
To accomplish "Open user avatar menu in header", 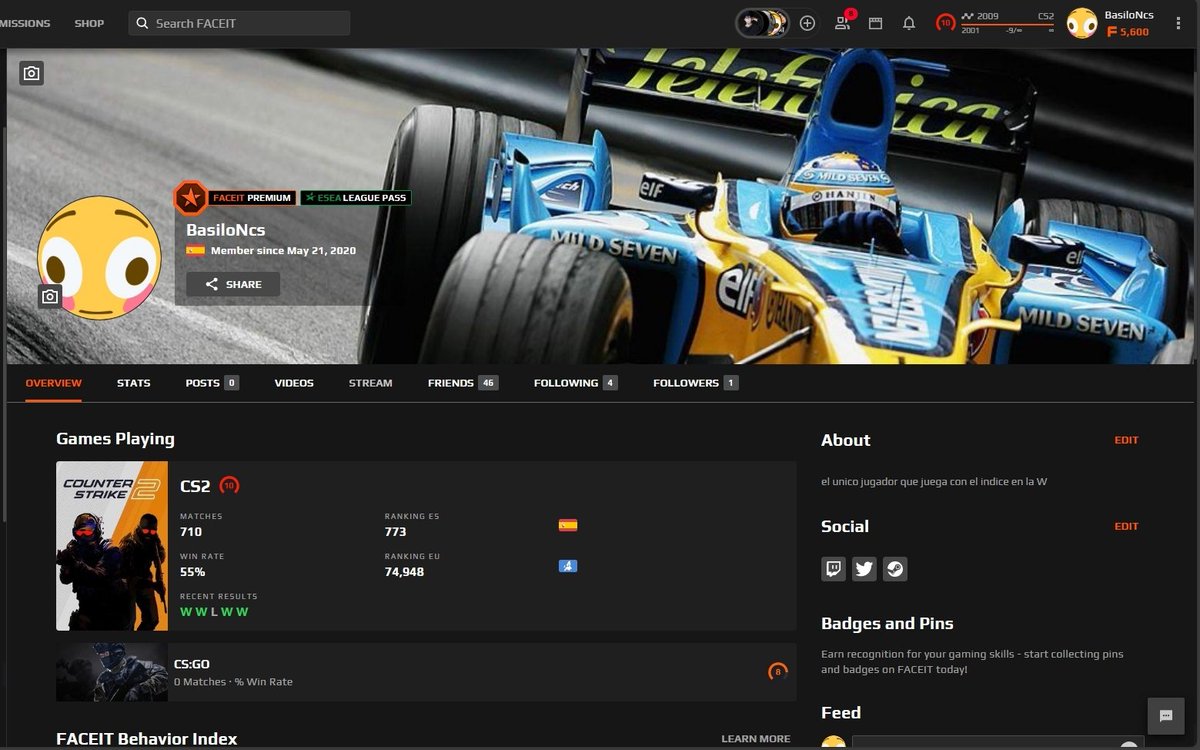I will 1082,23.
